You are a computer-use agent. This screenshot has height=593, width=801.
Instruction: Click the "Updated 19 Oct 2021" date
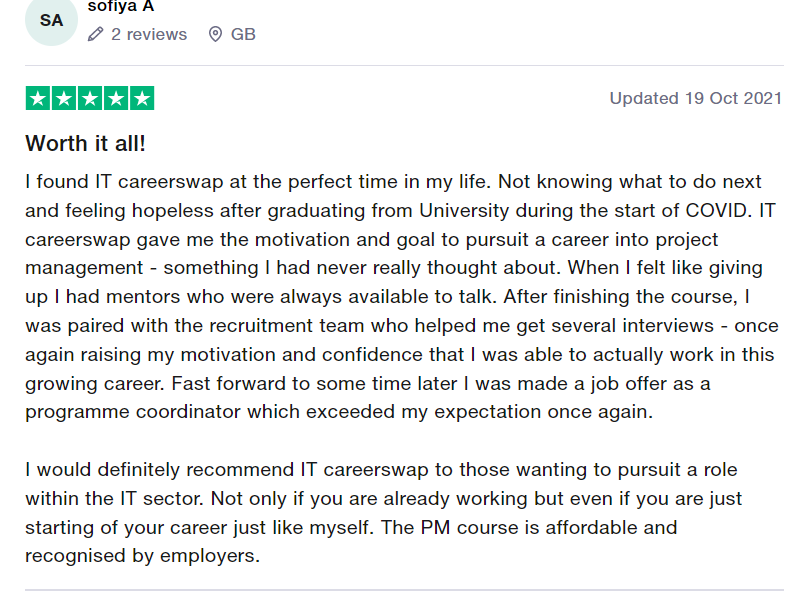pos(696,98)
